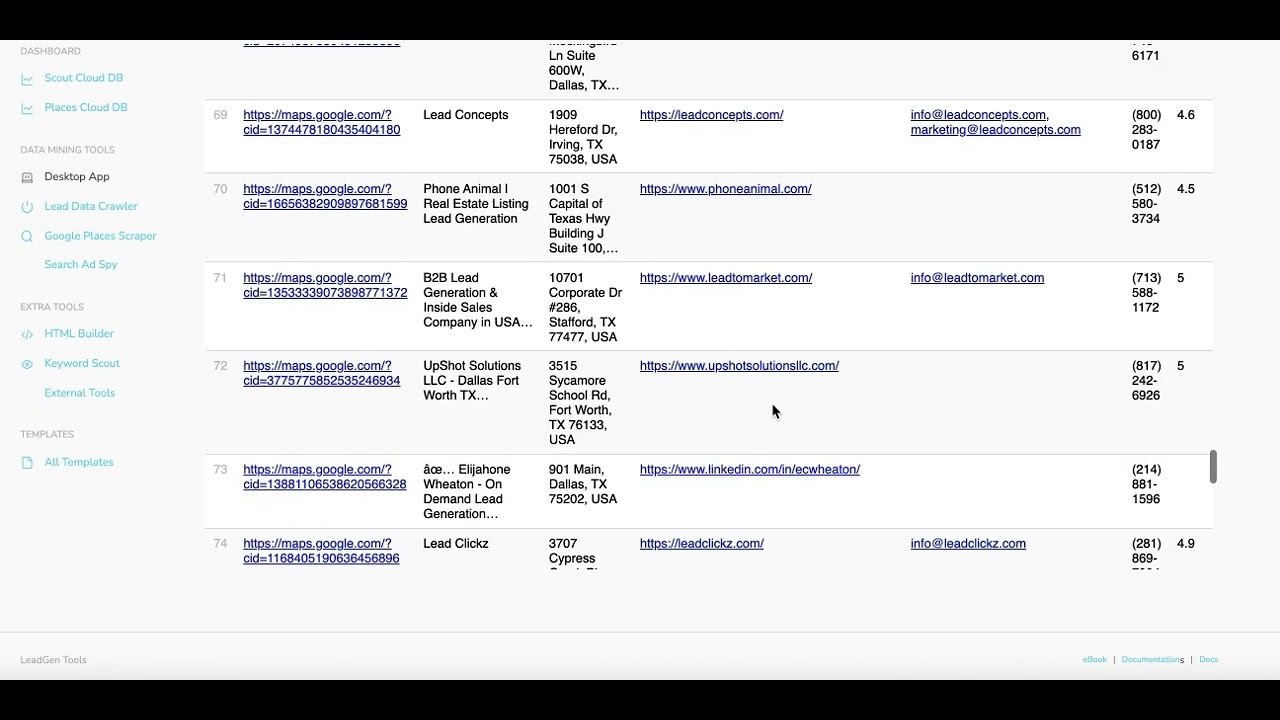Click the Documentations footer link

[x=1152, y=660]
